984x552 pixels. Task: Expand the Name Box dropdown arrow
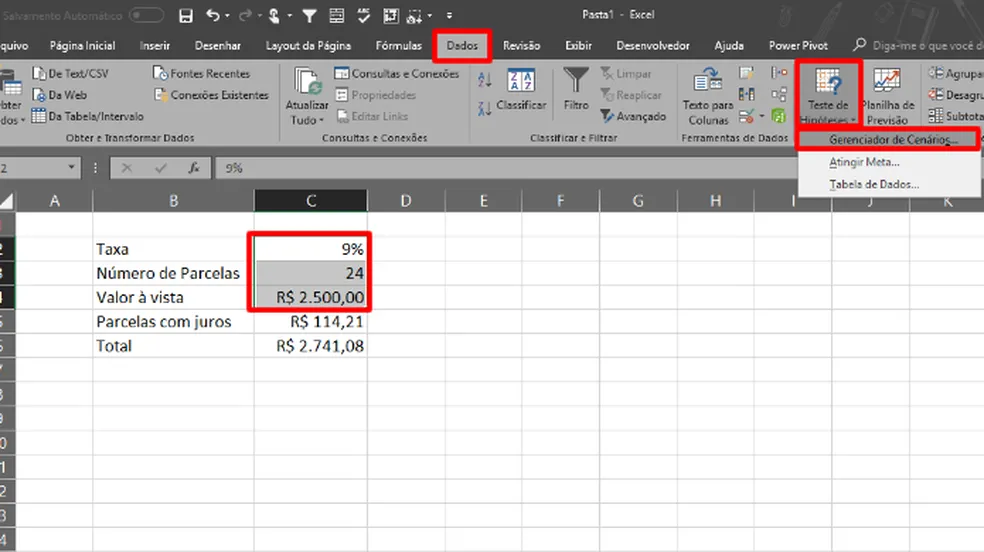(x=71, y=167)
